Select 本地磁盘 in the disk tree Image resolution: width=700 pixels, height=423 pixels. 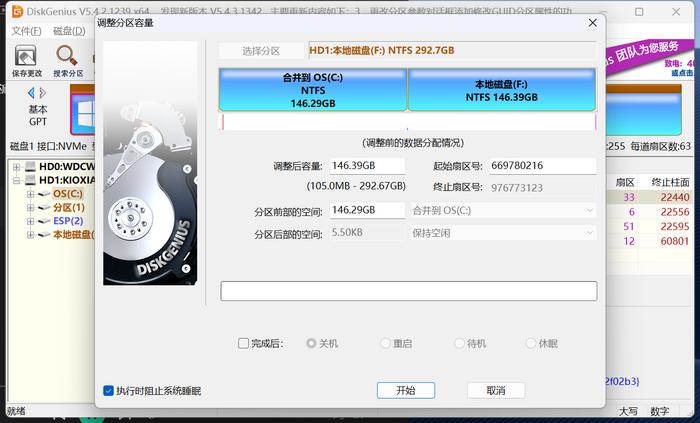74,235
